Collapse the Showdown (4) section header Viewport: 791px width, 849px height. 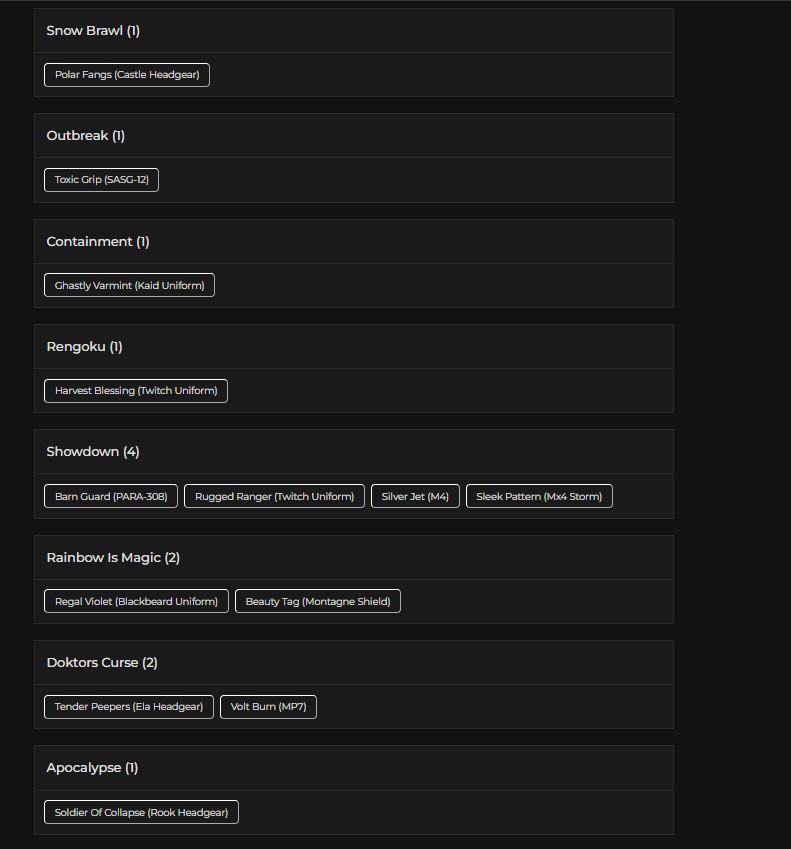pyautogui.click(x=354, y=452)
